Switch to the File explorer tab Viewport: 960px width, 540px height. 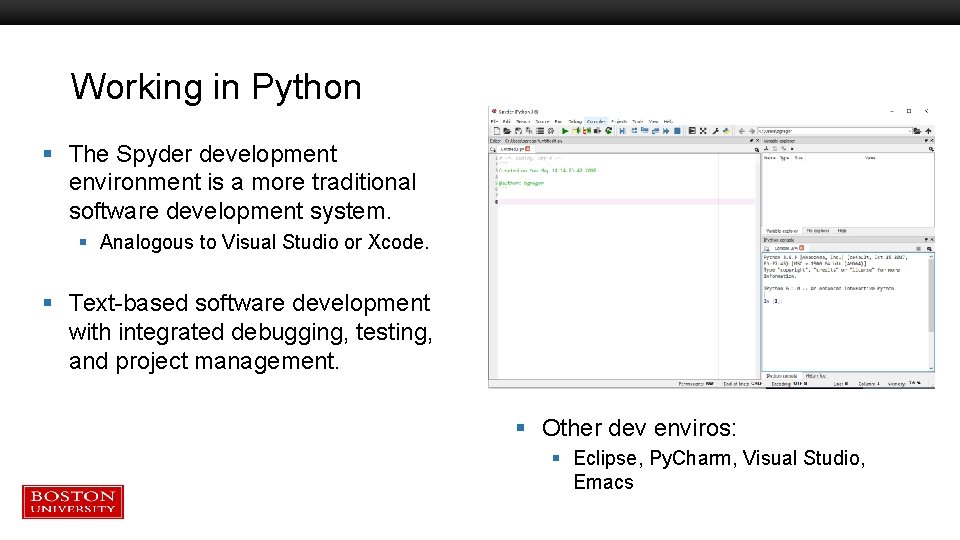pyautogui.click(x=818, y=231)
